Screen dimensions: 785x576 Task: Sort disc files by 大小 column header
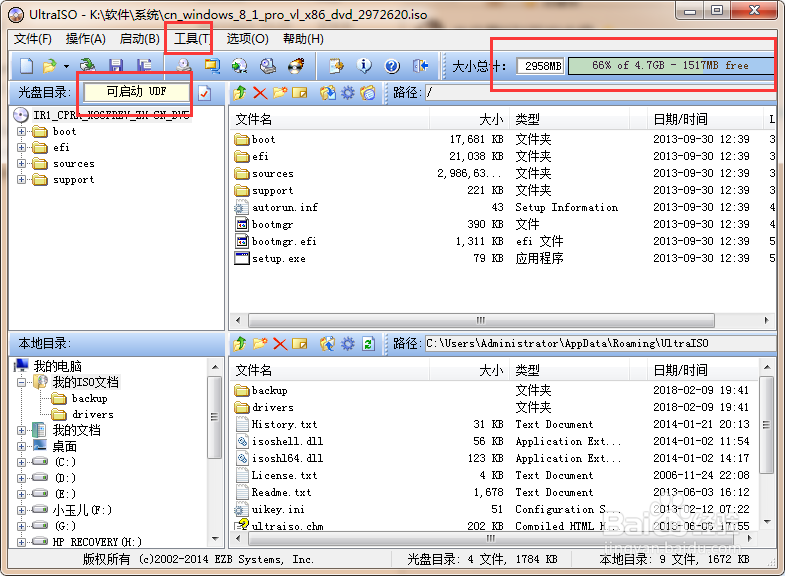470,119
